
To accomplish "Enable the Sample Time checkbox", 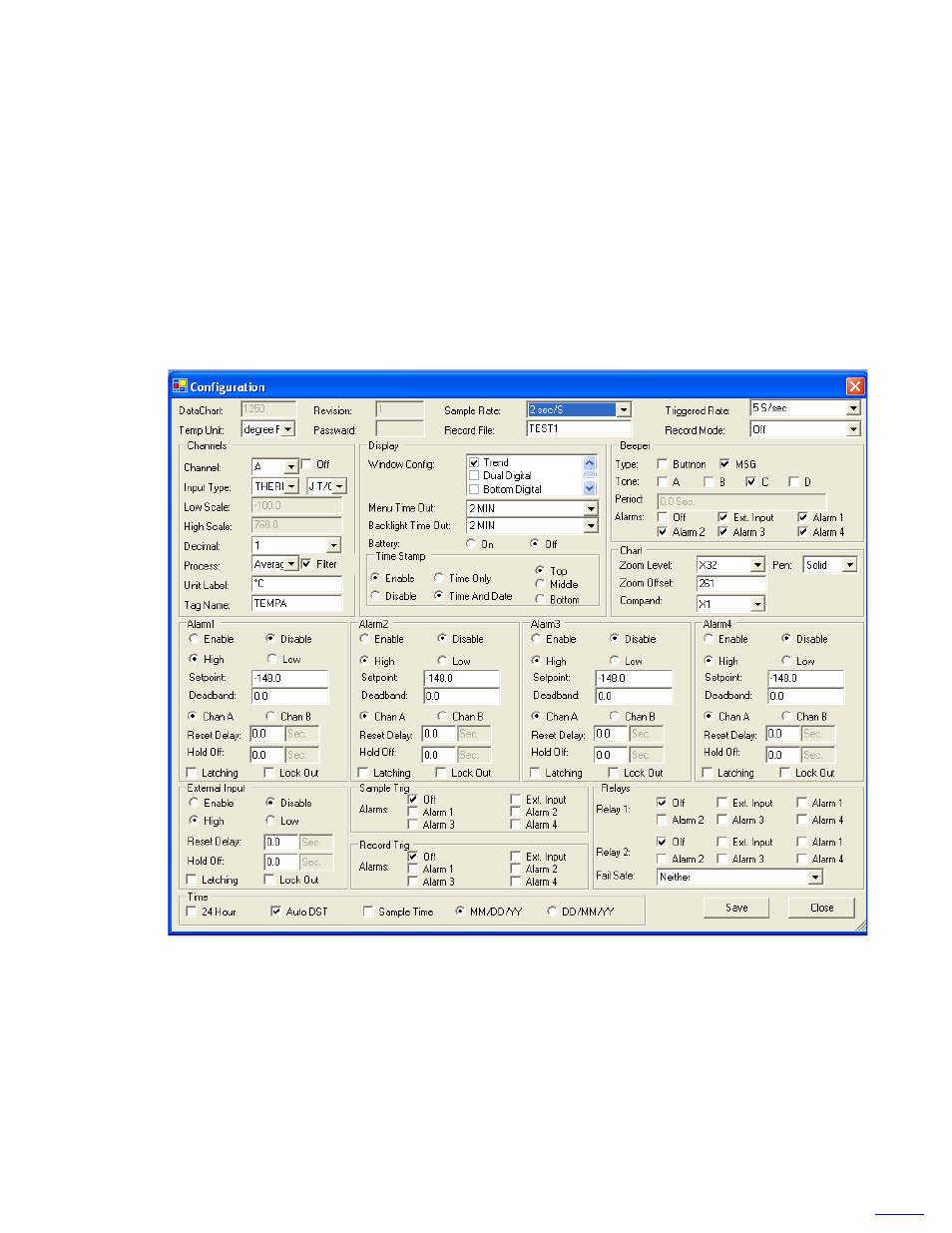I will pos(368,912).
